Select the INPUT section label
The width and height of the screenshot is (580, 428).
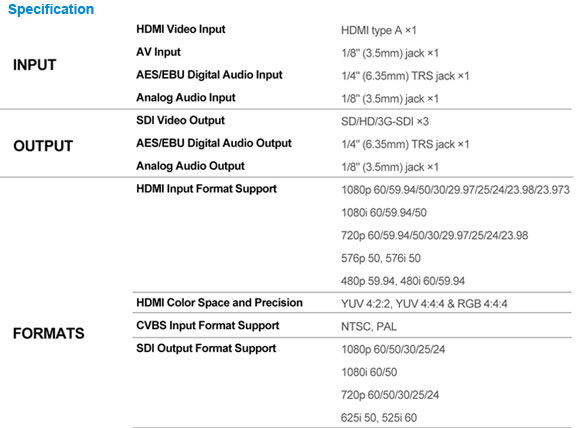[34, 65]
